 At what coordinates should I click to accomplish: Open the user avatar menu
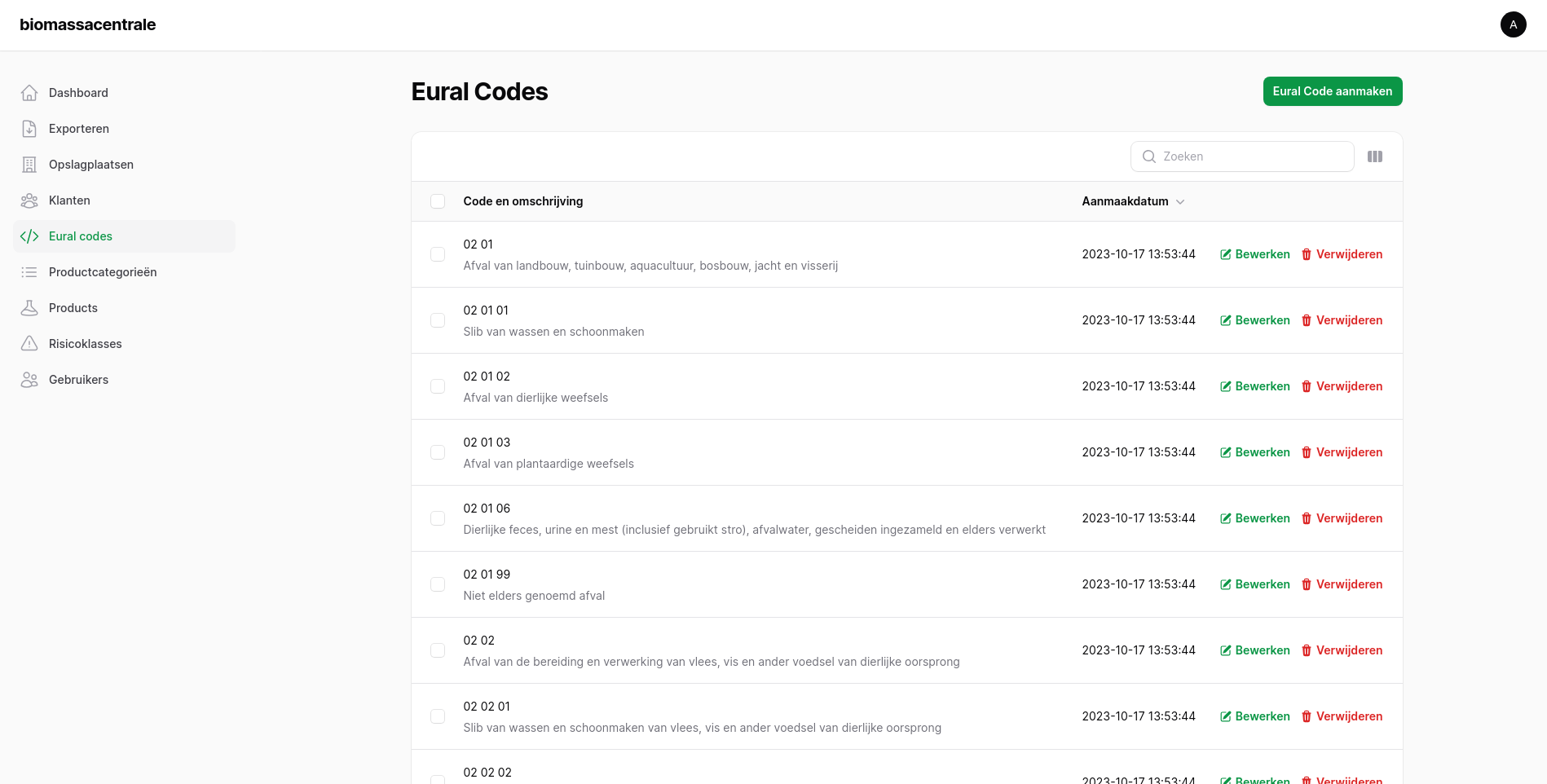tap(1513, 24)
